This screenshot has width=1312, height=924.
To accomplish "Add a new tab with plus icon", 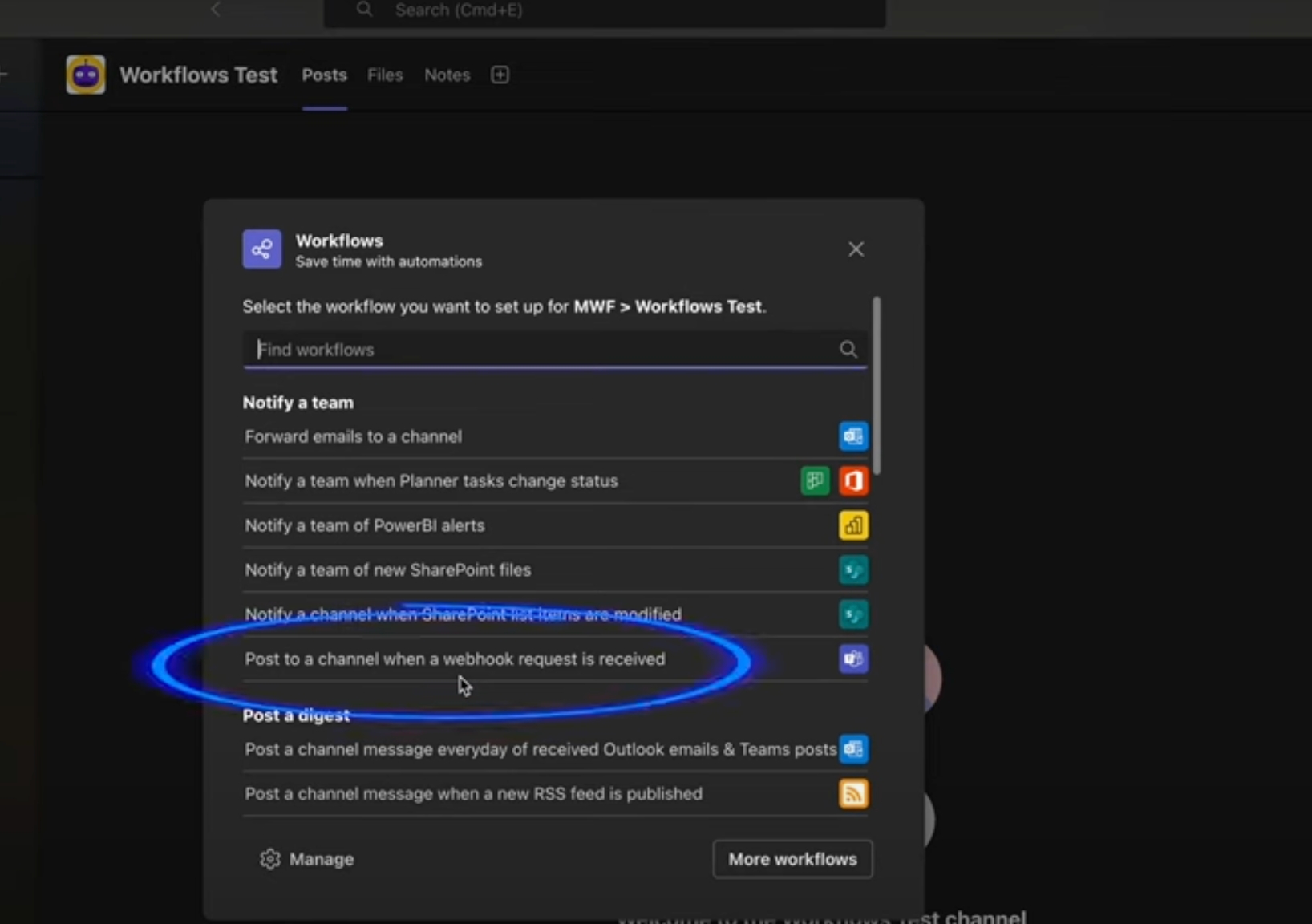I will pyautogui.click(x=500, y=75).
